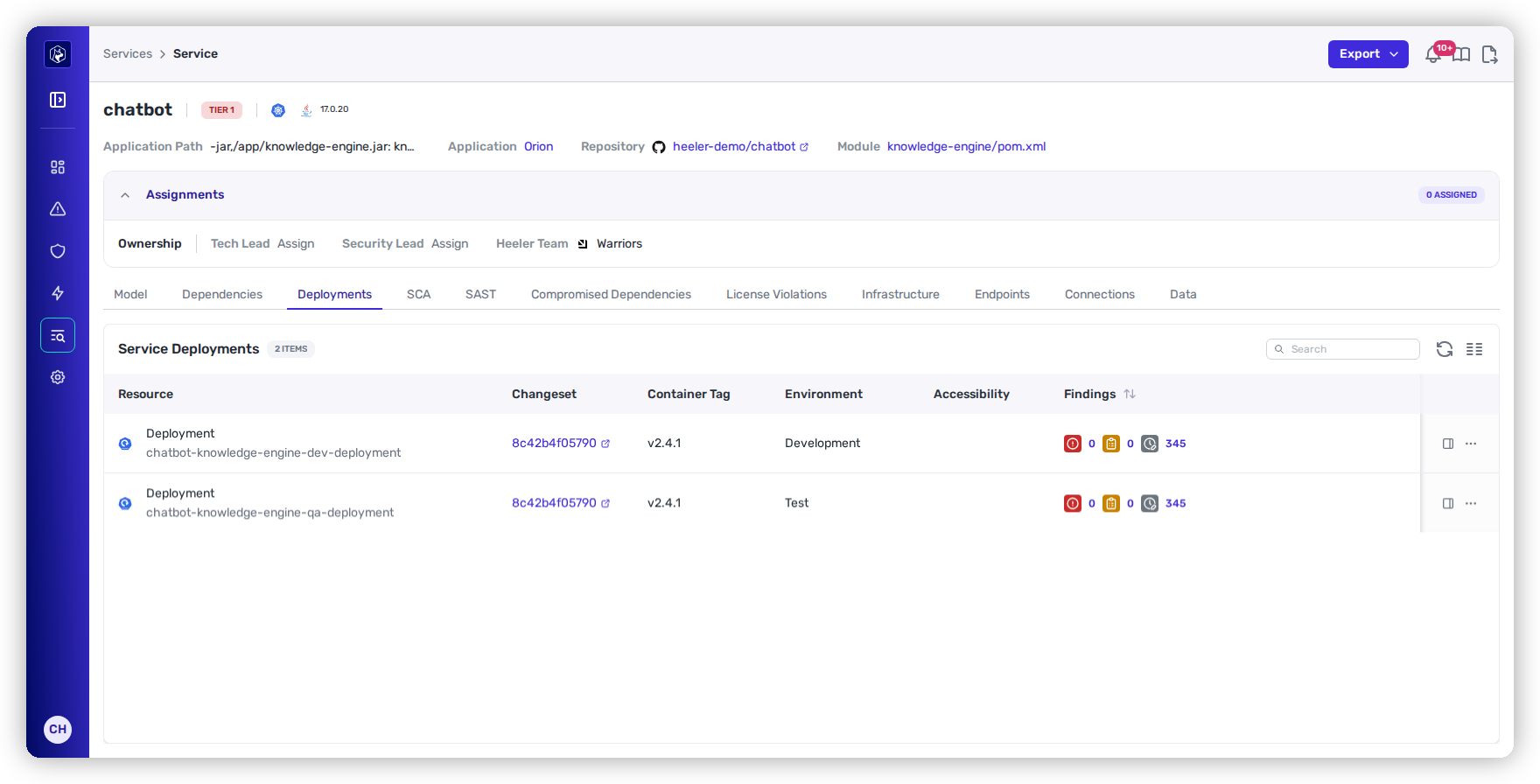This screenshot has height=784, width=1540.
Task: Open the catalog search icon in the sidebar
Action: [58, 335]
